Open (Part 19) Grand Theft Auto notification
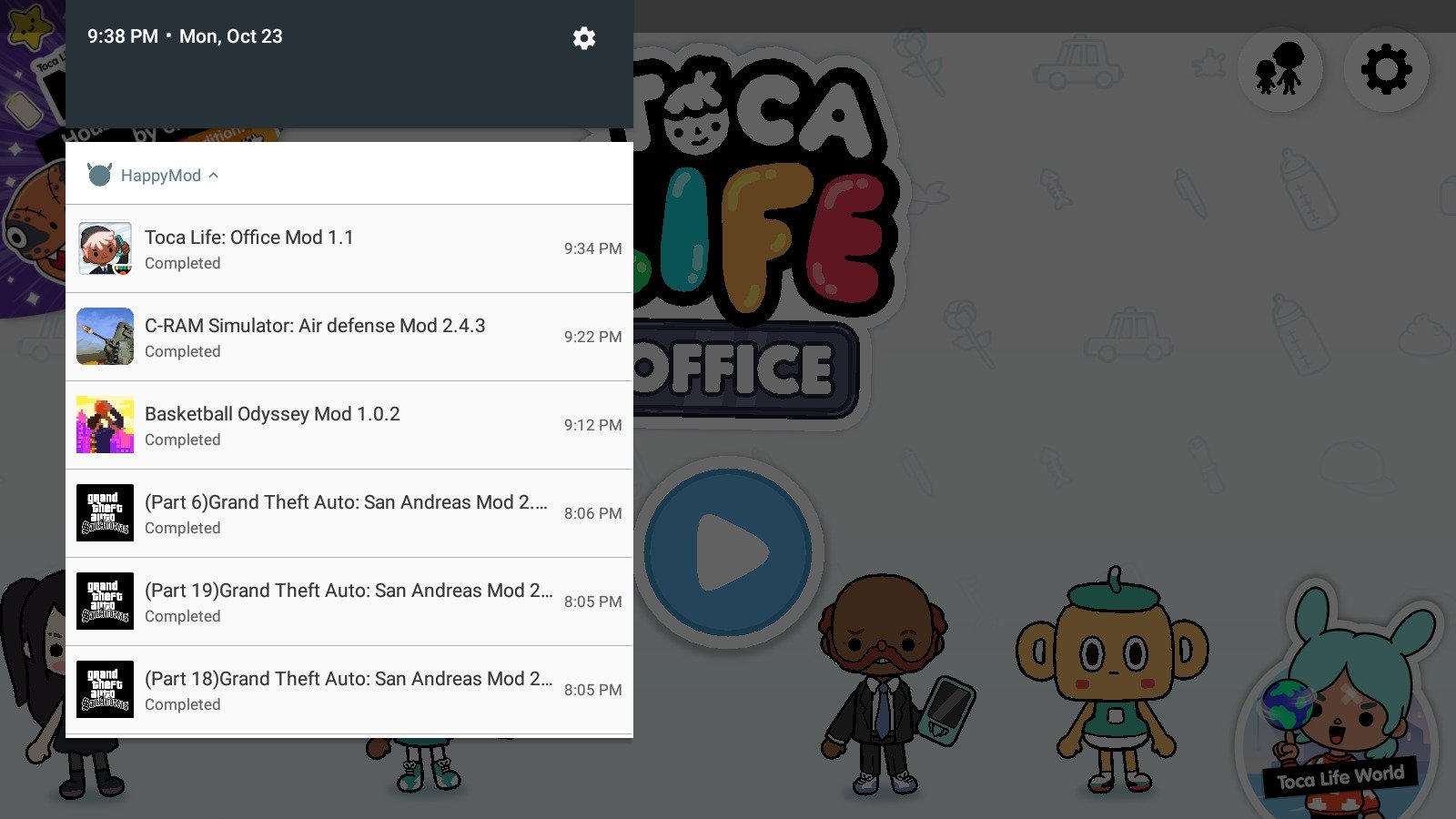This screenshot has width=1456, height=819. (x=349, y=602)
